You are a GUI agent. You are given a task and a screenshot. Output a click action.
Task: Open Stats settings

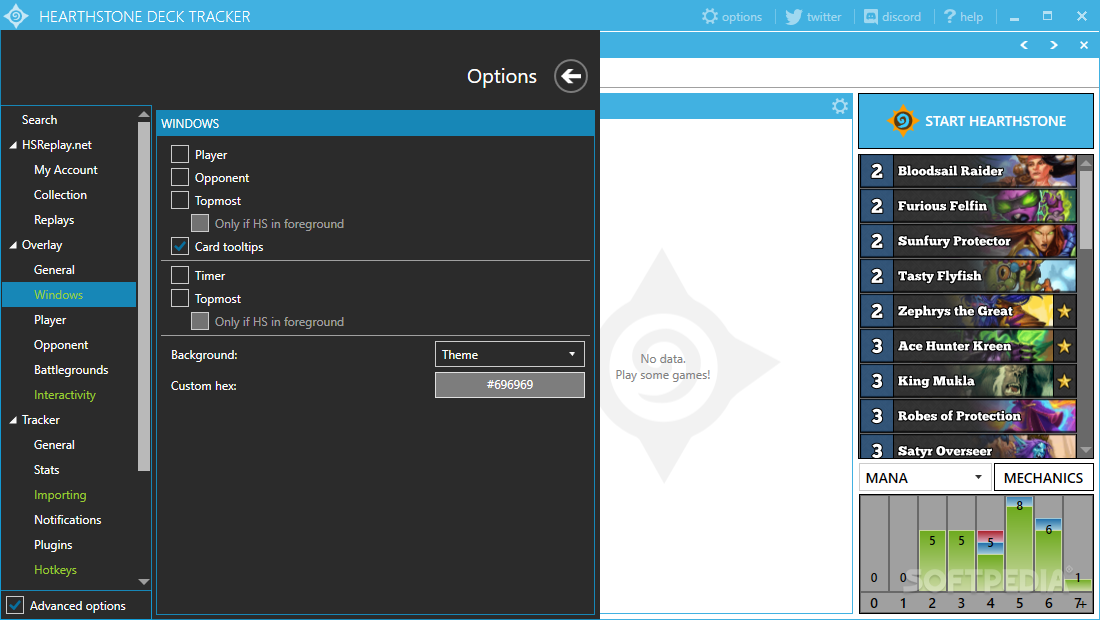(46, 470)
